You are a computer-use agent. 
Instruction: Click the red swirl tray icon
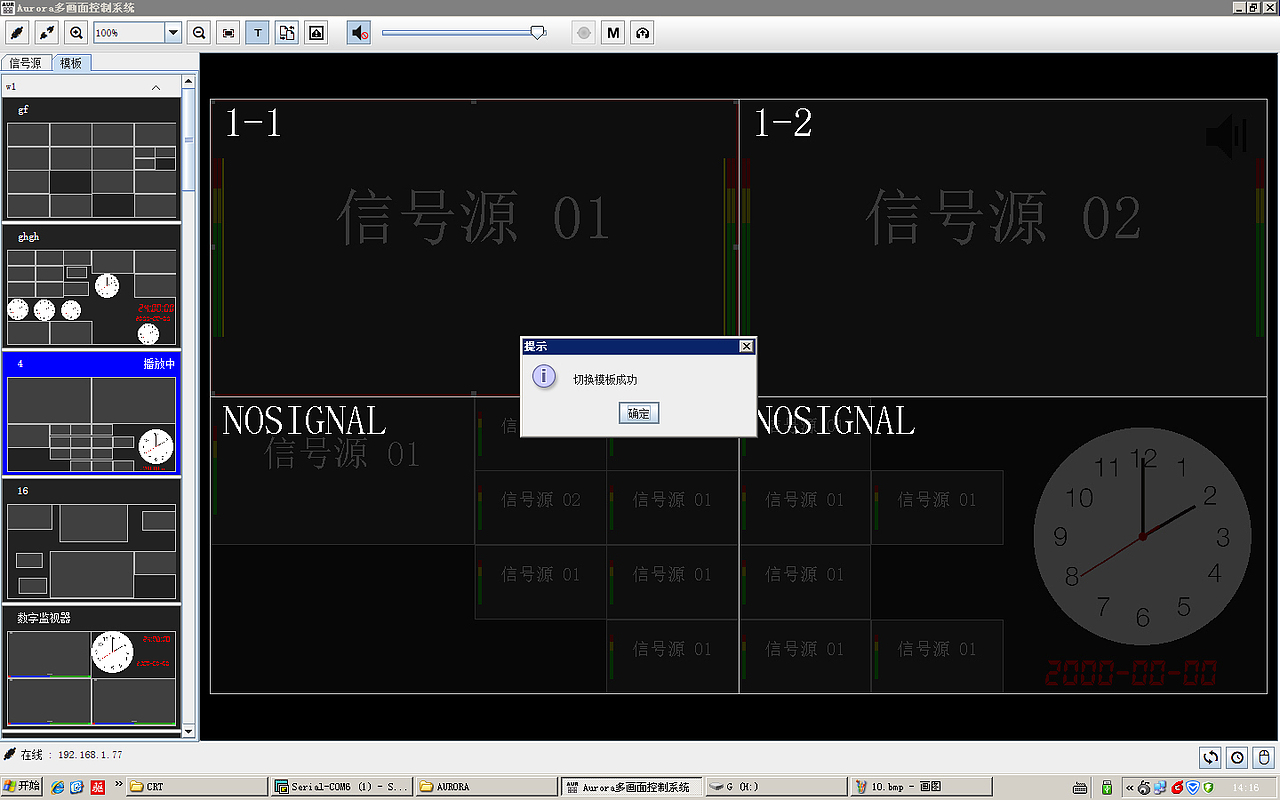[1176, 788]
